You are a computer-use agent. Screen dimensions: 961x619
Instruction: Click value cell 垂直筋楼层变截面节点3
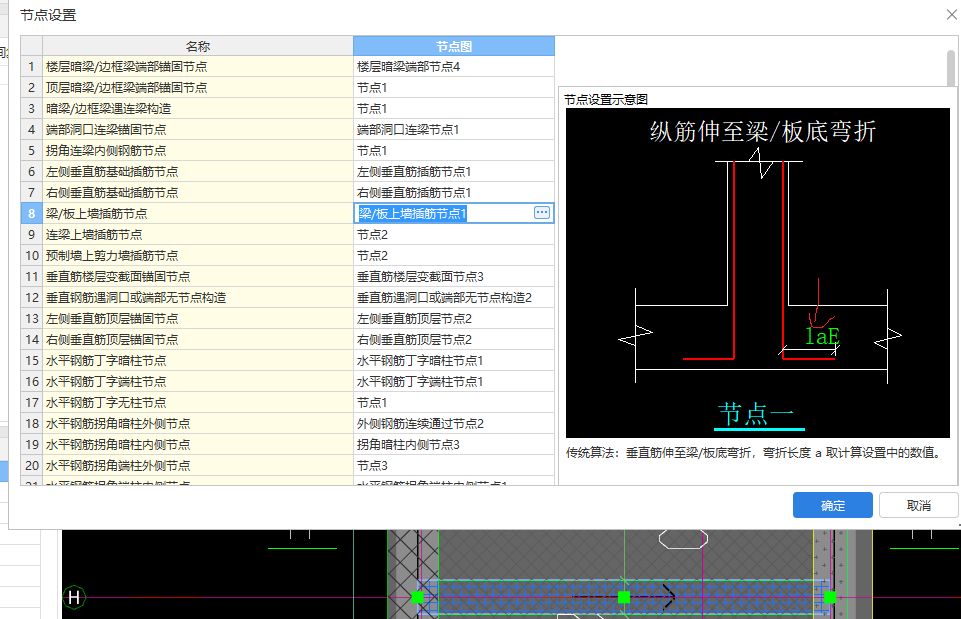pyautogui.click(x=454, y=276)
